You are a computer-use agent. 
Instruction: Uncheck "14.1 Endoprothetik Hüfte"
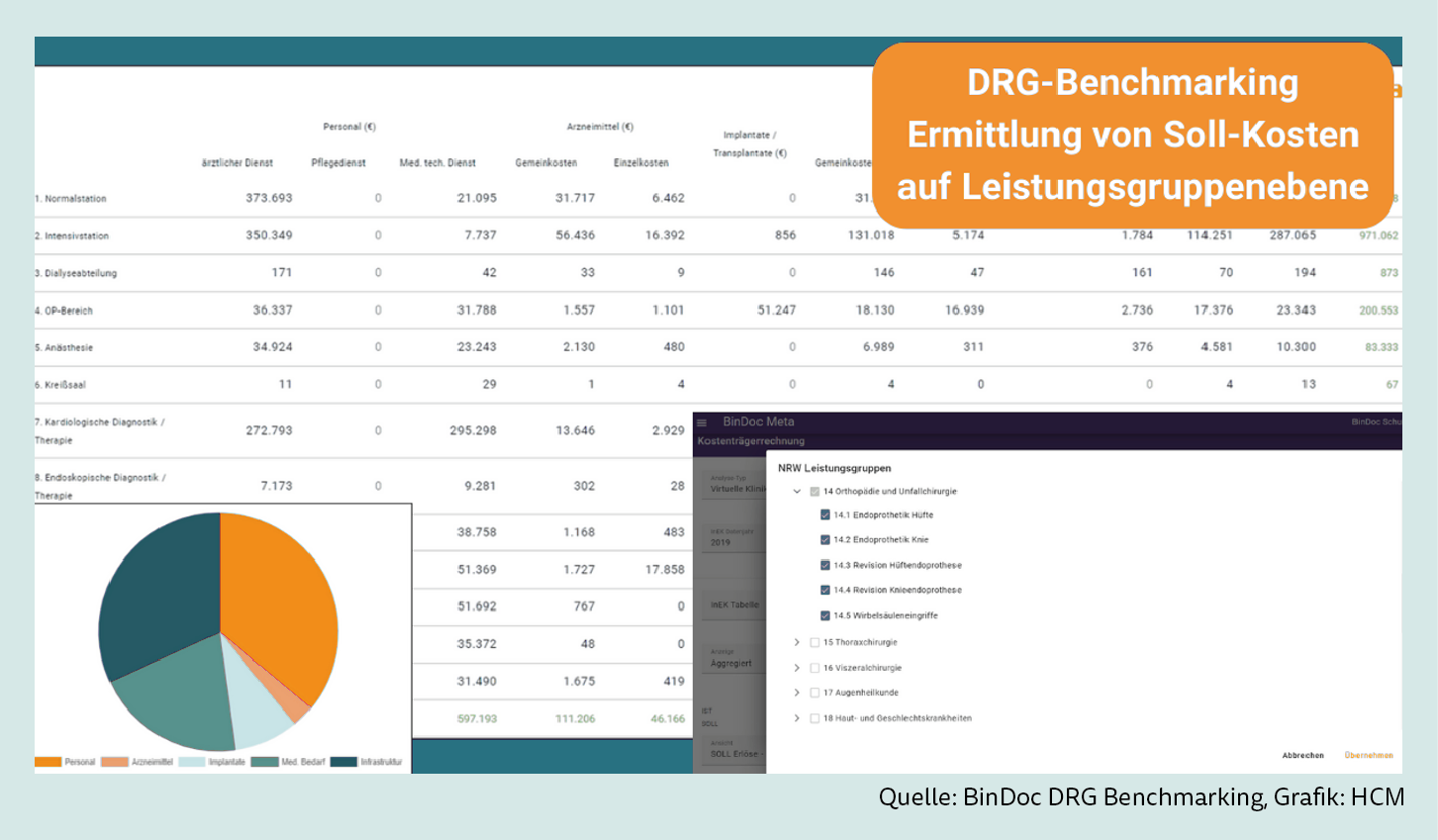pyautogui.click(x=824, y=513)
